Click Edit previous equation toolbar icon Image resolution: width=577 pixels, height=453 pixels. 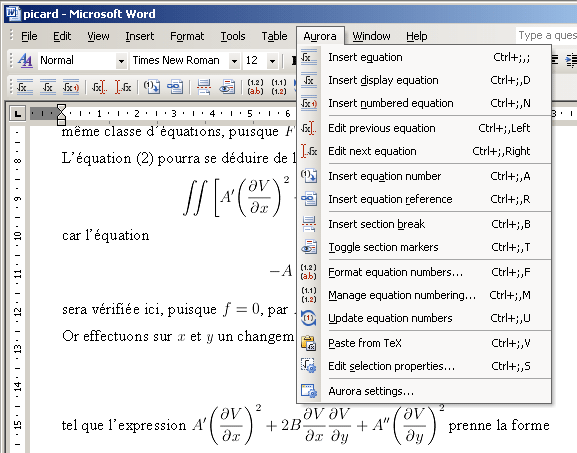tap(99, 87)
